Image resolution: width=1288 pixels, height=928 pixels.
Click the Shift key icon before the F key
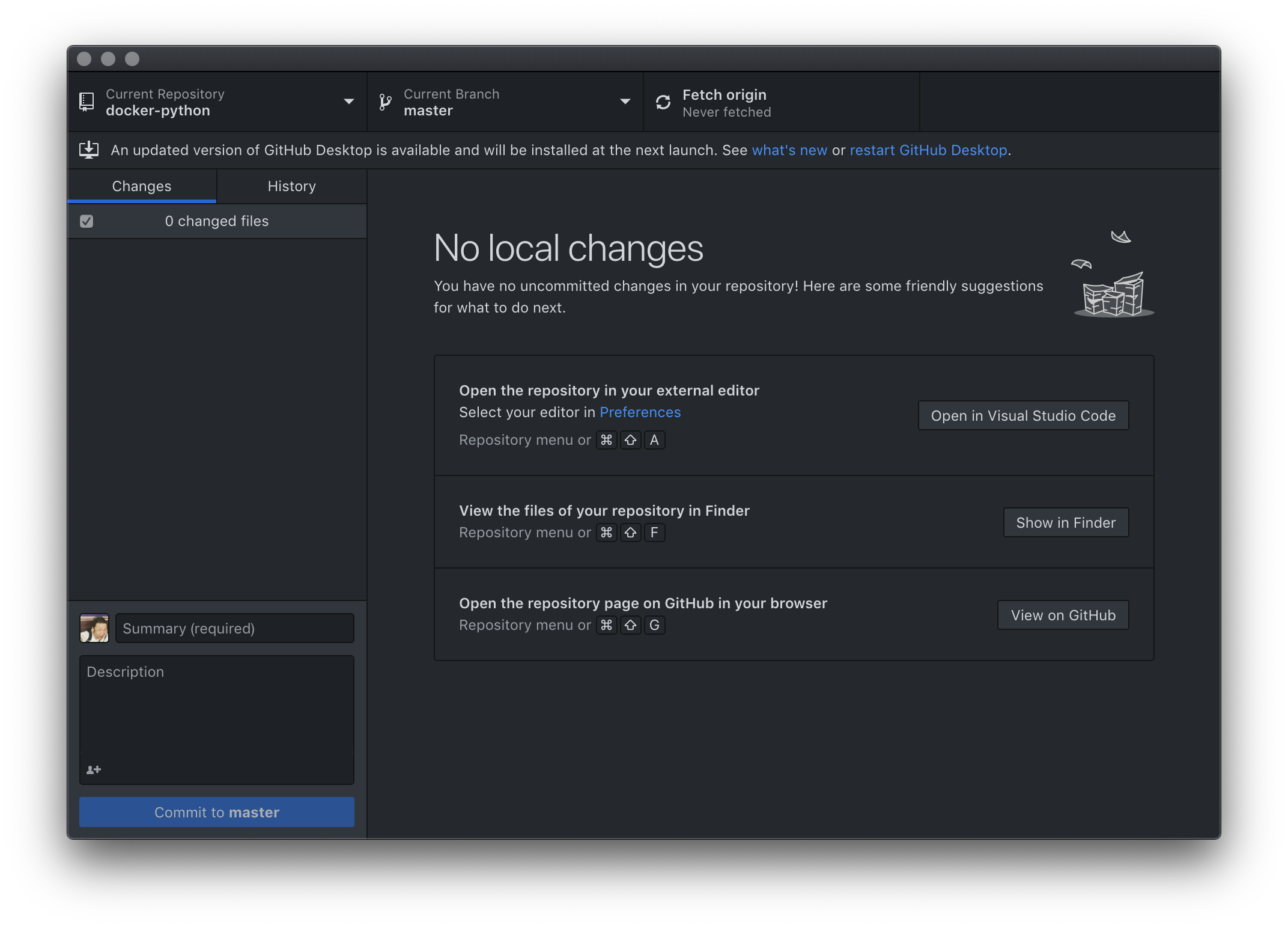(x=630, y=533)
